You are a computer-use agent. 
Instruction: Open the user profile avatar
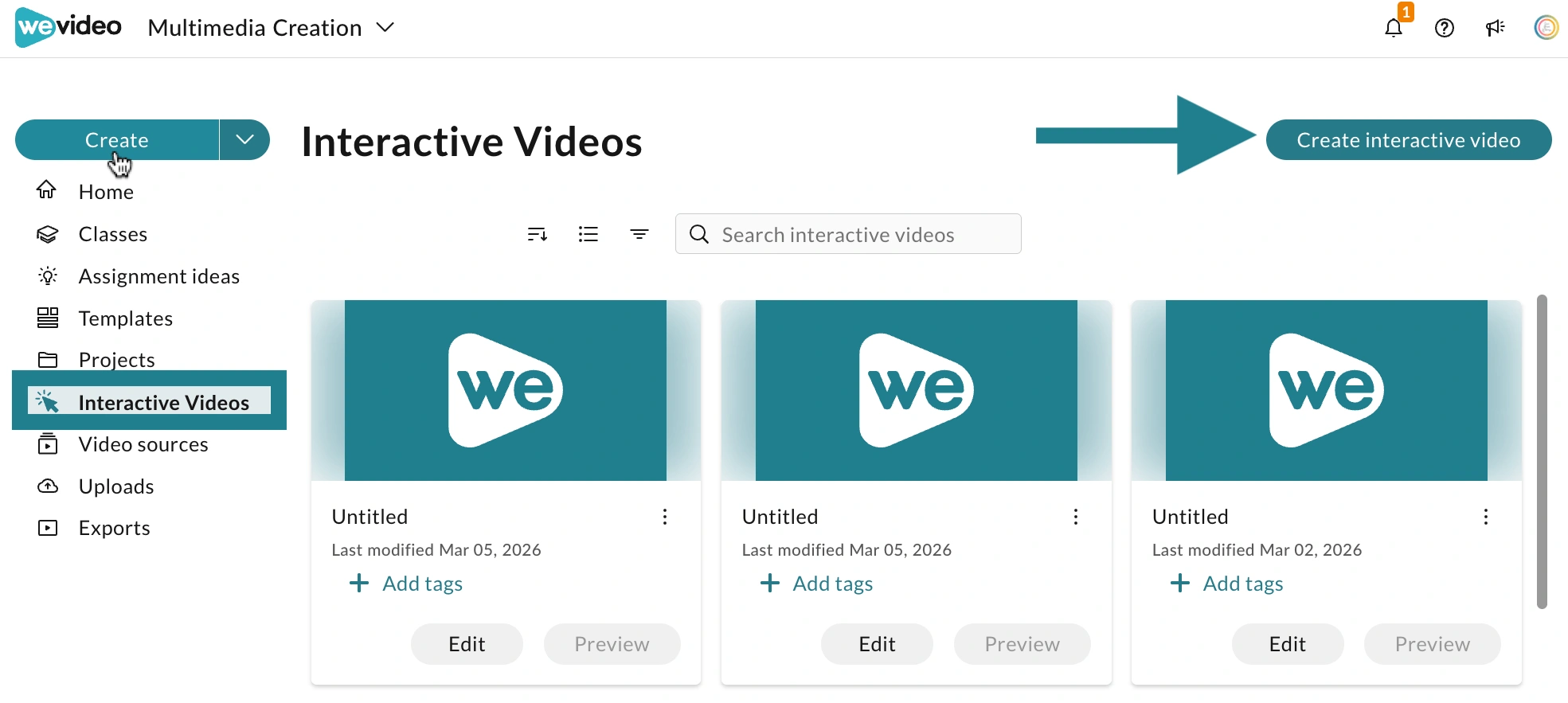click(1546, 28)
